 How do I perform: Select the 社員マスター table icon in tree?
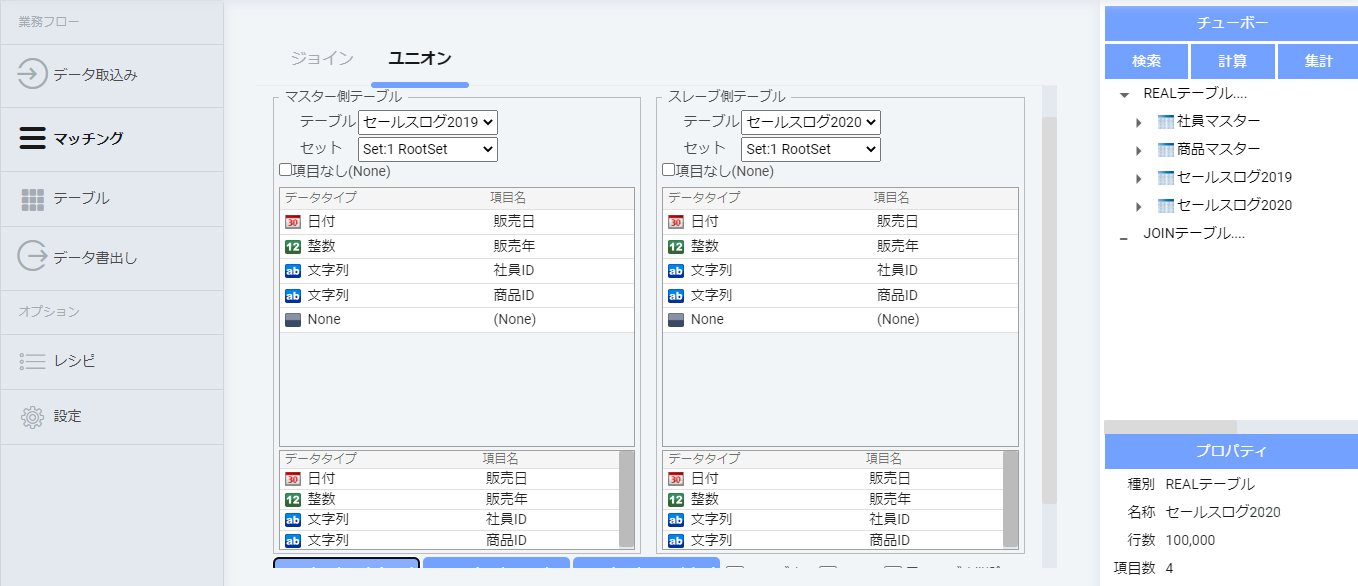pos(1165,122)
